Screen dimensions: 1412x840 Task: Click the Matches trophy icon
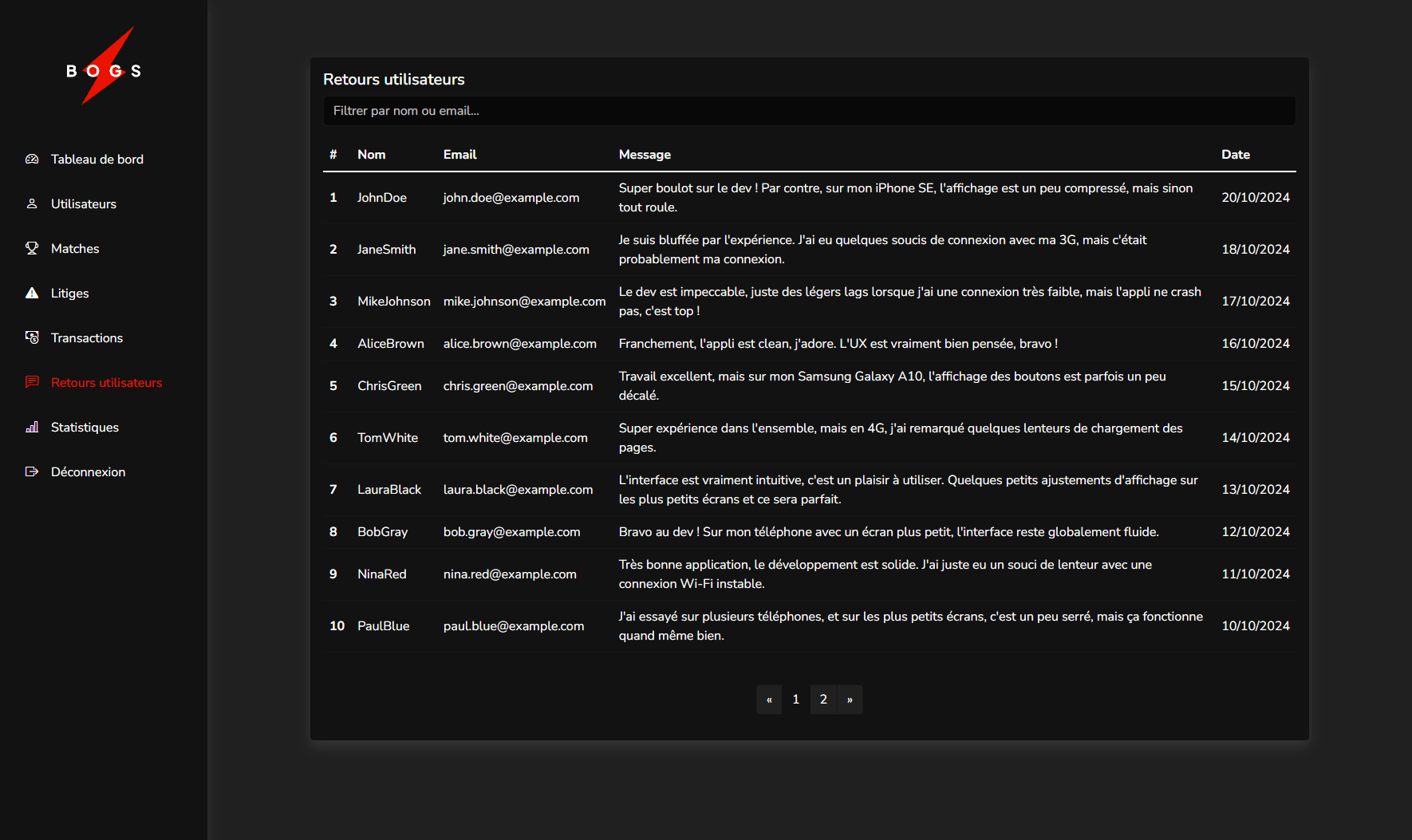[x=32, y=249]
